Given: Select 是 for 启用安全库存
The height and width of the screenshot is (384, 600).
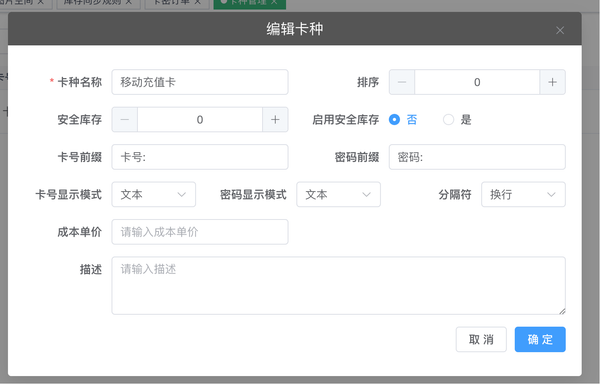Looking at the screenshot, I should [457, 120].
